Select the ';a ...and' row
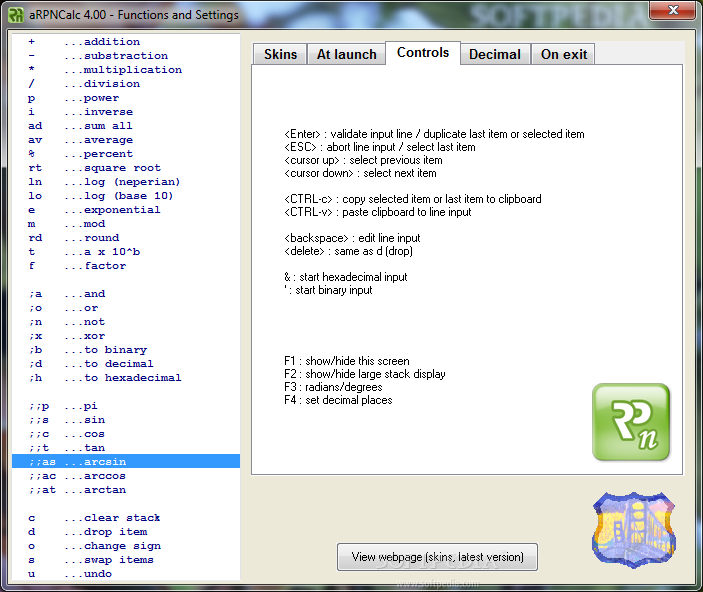 [x=126, y=294]
